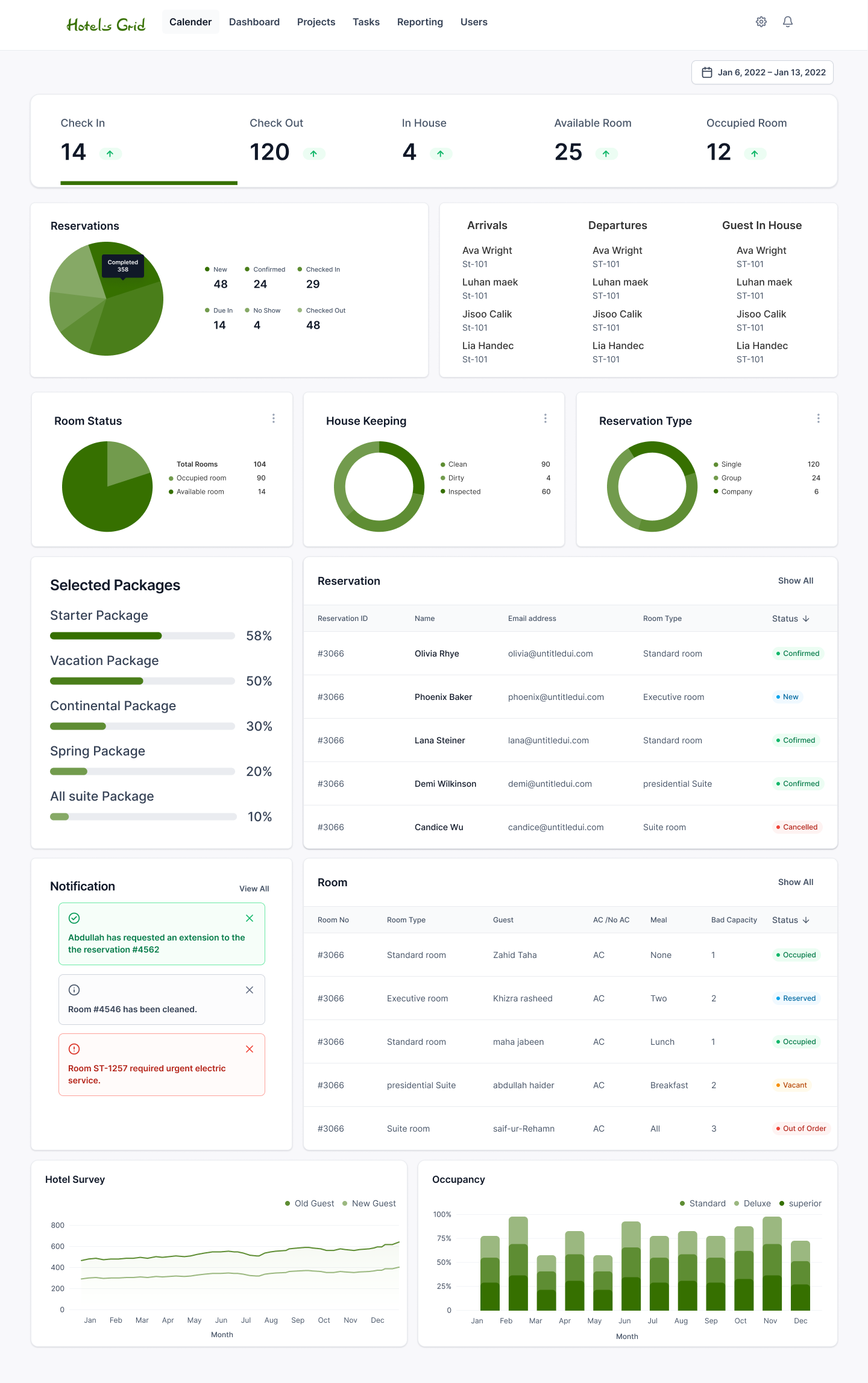Open settings via the gear icon
The height and width of the screenshot is (1383, 868).
(x=761, y=22)
